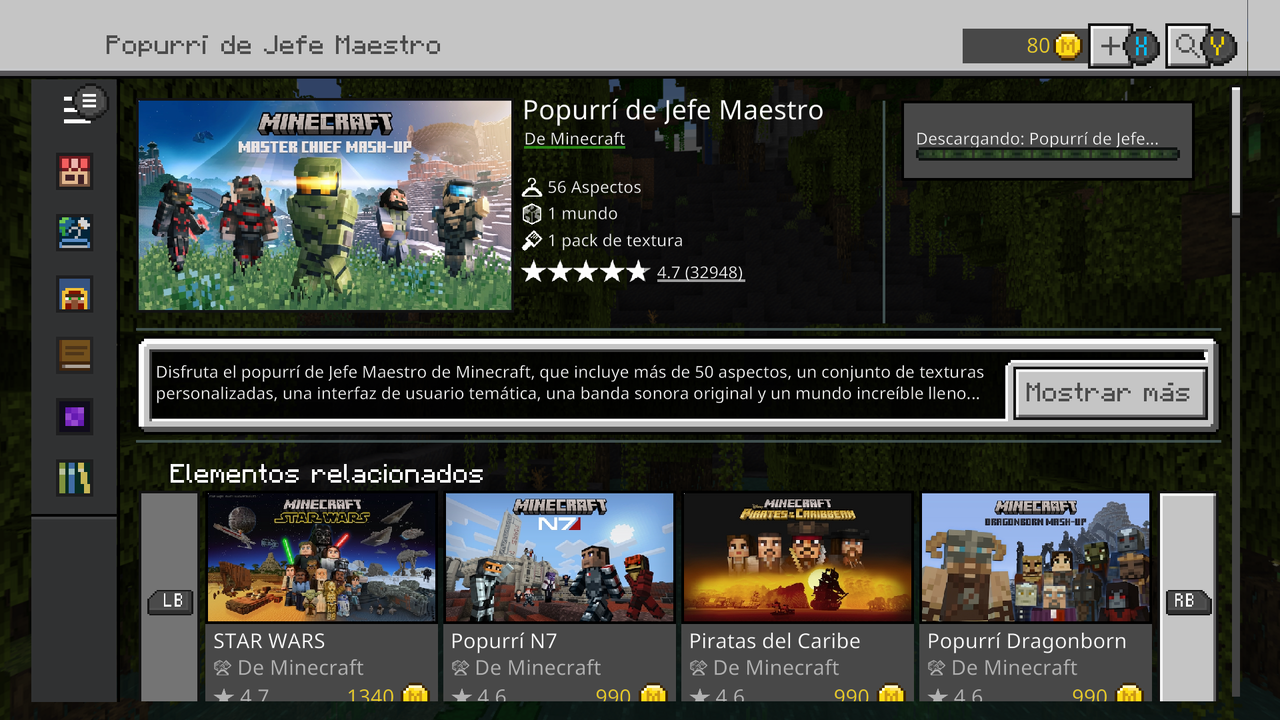The width and height of the screenshot is (1280, 720).
Task: Add Minecoins with the plus button
Action: [1110, 45]
